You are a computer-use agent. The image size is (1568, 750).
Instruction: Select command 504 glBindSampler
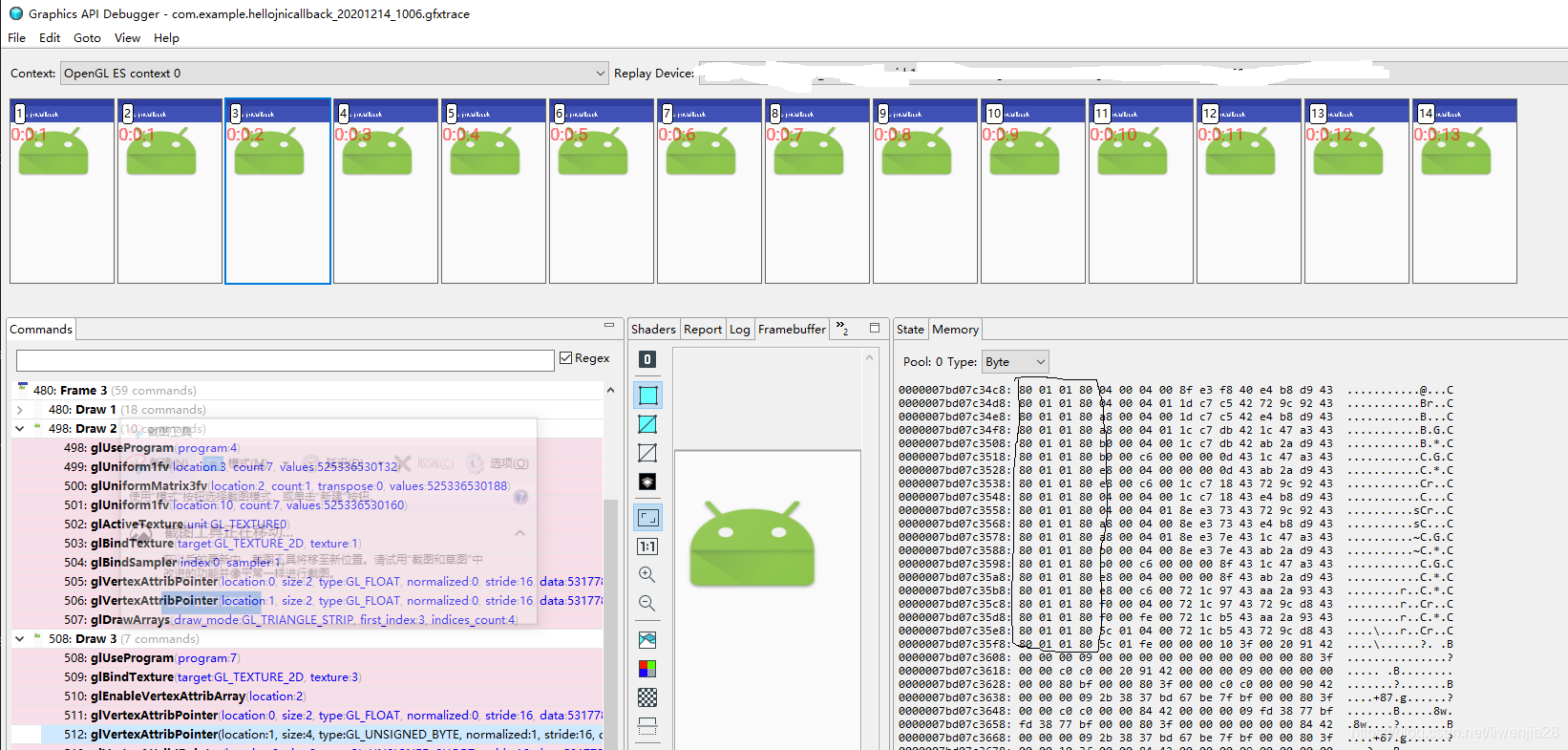pyautogui.click(x=307, y=563)
